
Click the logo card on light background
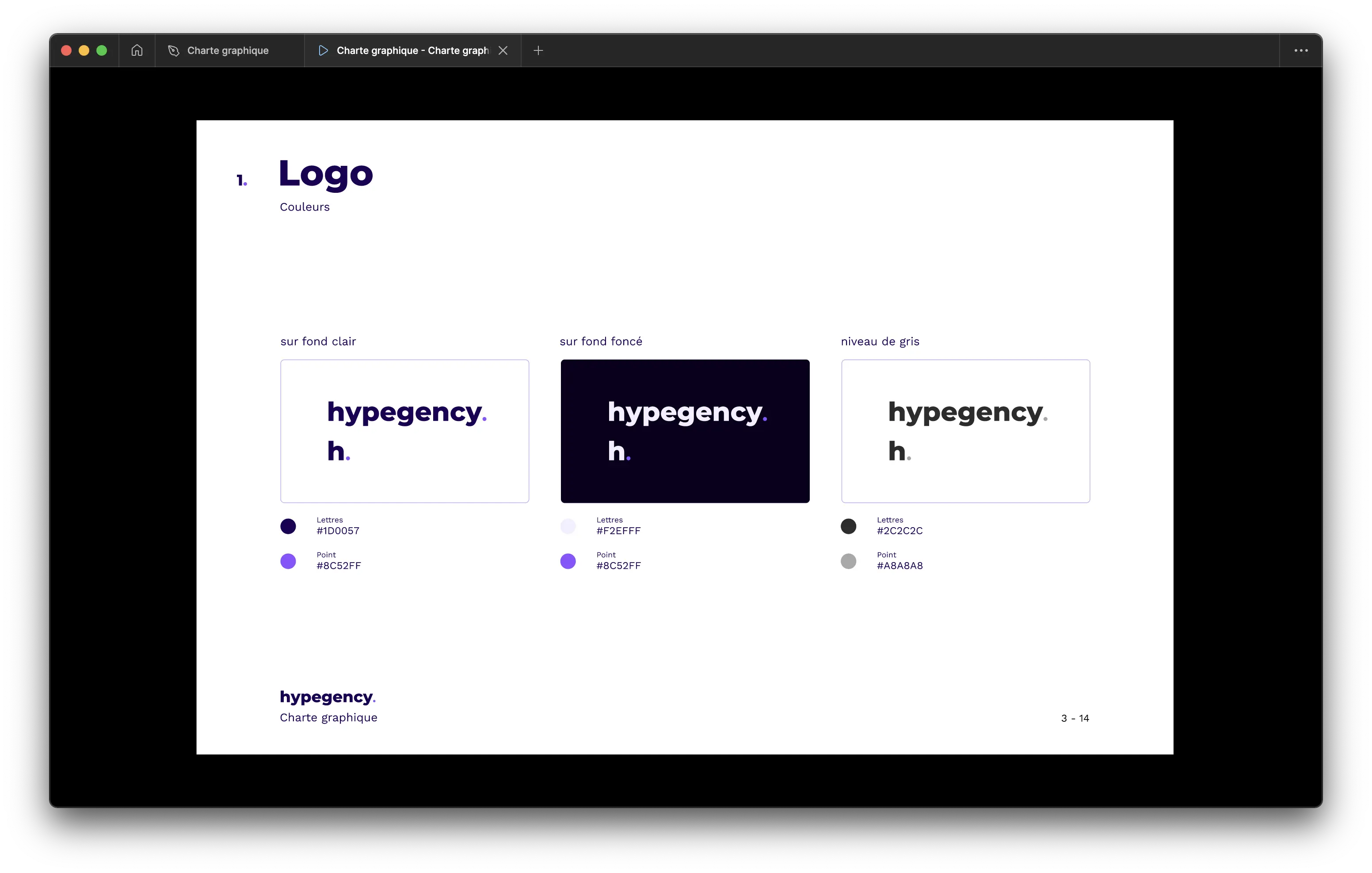coord(404,431)
